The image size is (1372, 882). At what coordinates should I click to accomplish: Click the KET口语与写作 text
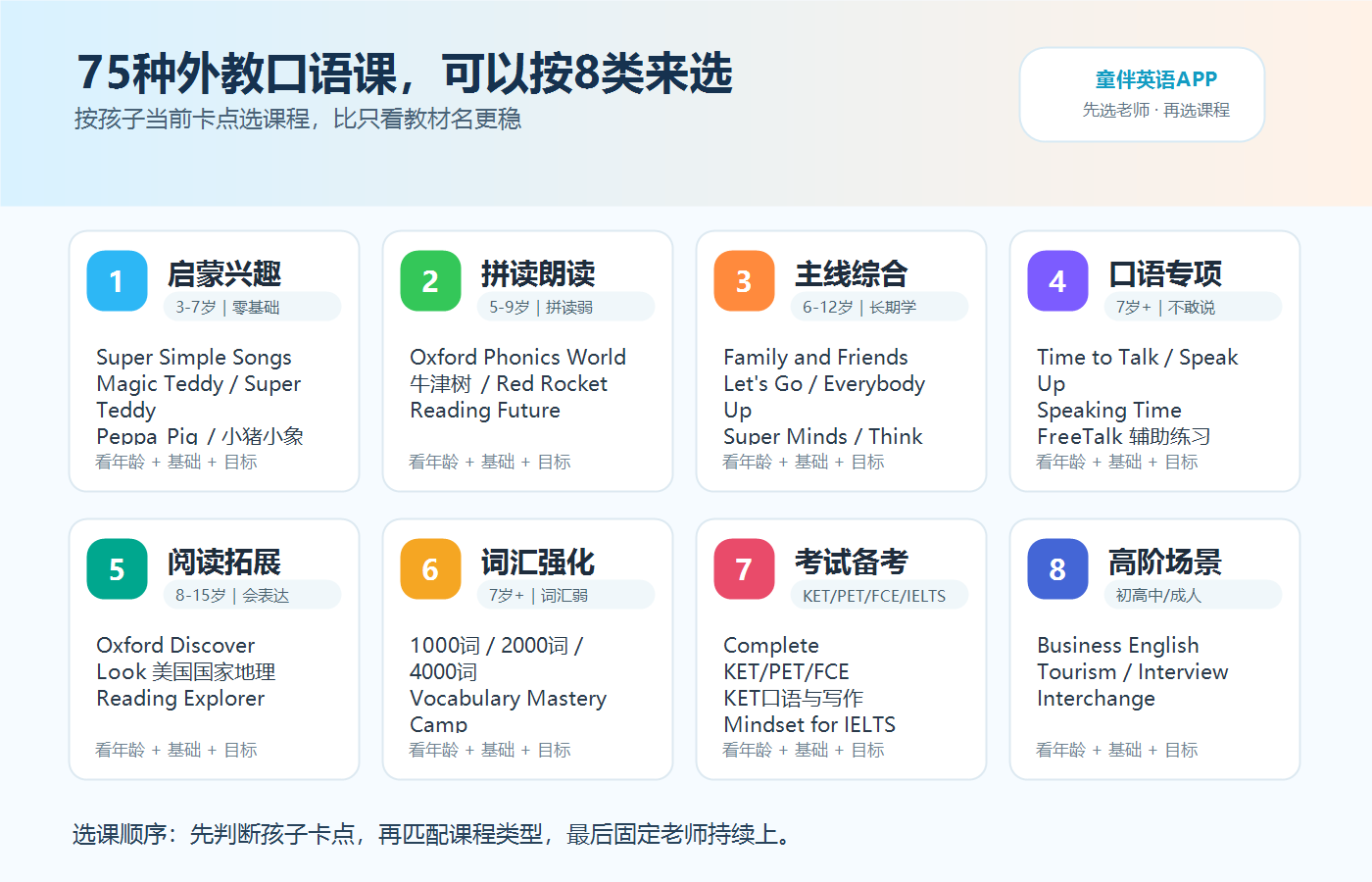point(794,699)
